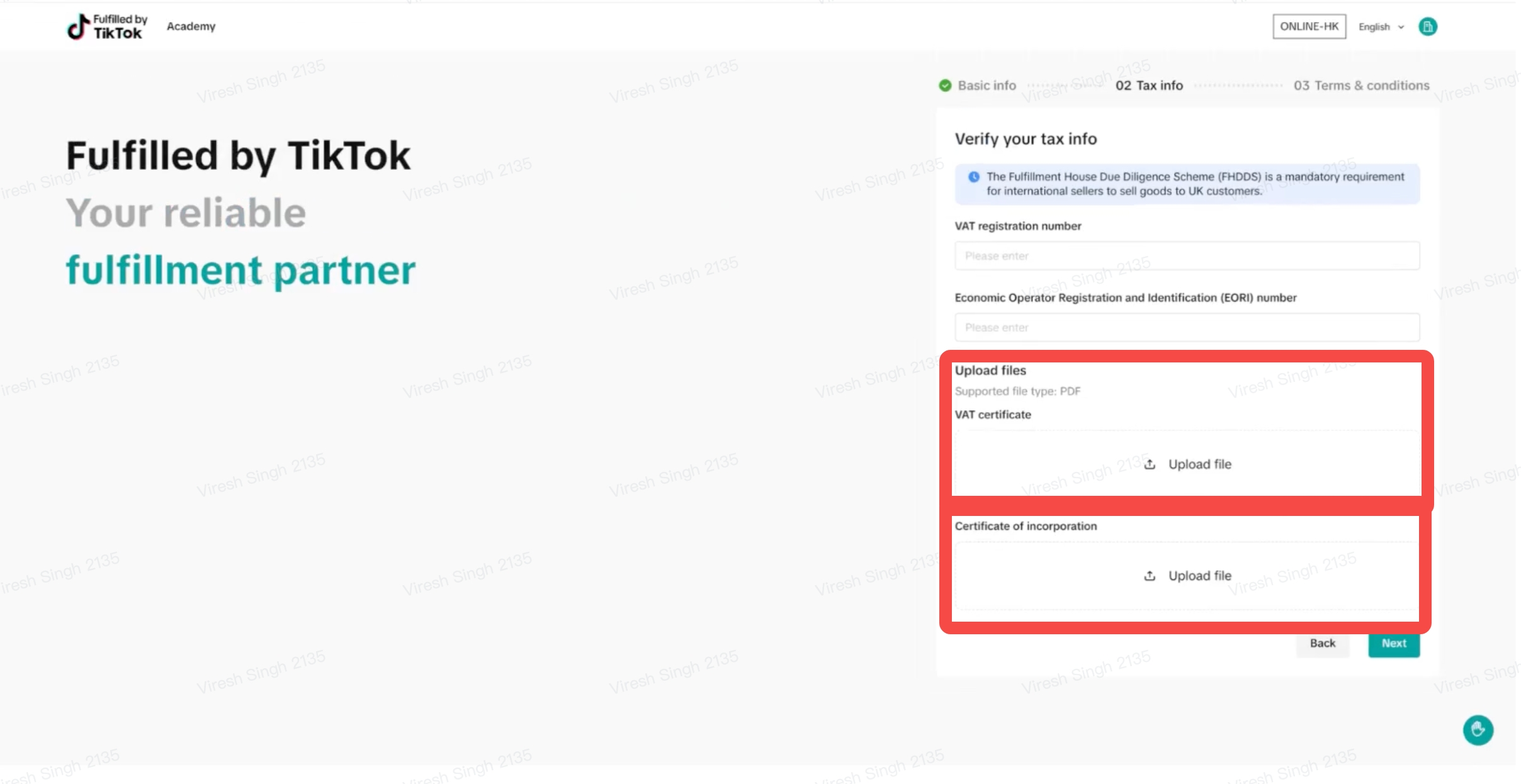Select the 02 Tax info step

(x=1149, y=86)
